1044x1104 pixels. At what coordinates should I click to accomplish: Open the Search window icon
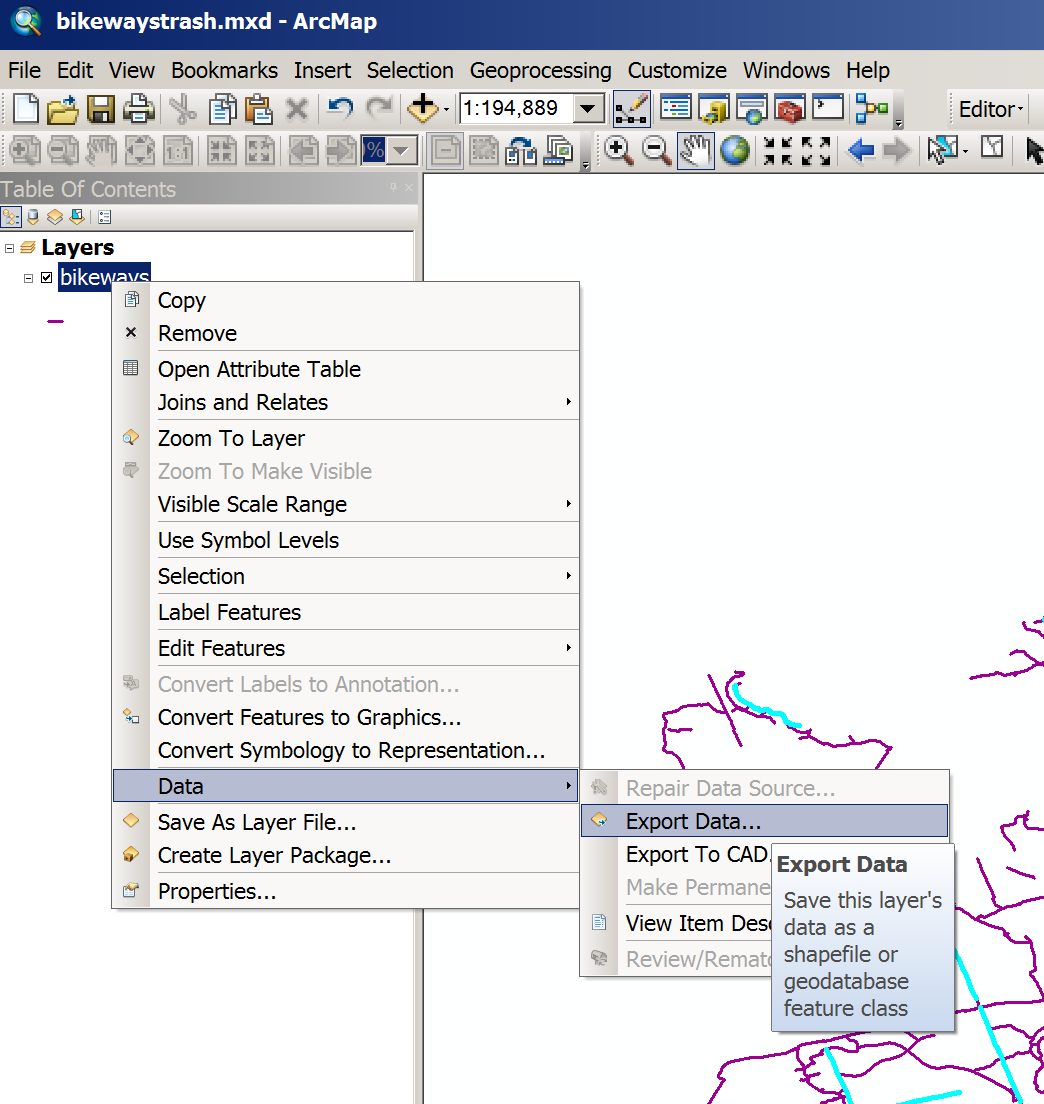pos(751,108)
